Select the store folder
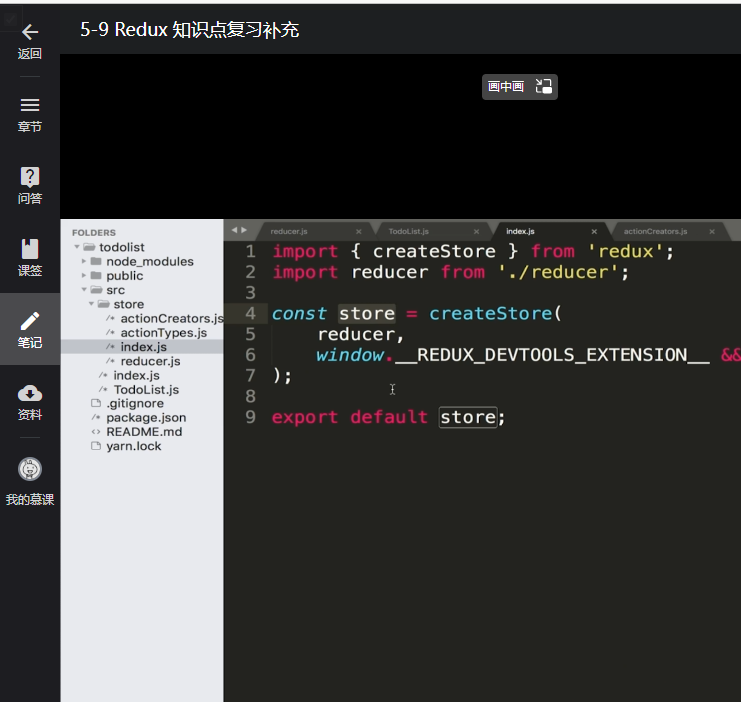Image resolution: width=741 pixels, height=702 pixels. pyautogui.click(x=129, y=304)
